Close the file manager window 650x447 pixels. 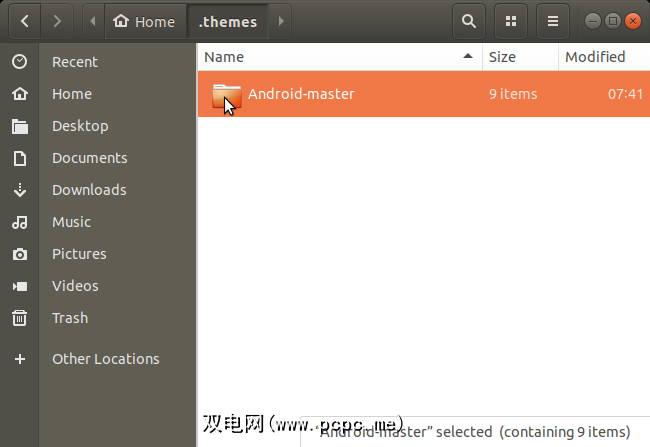coord(633,21)
